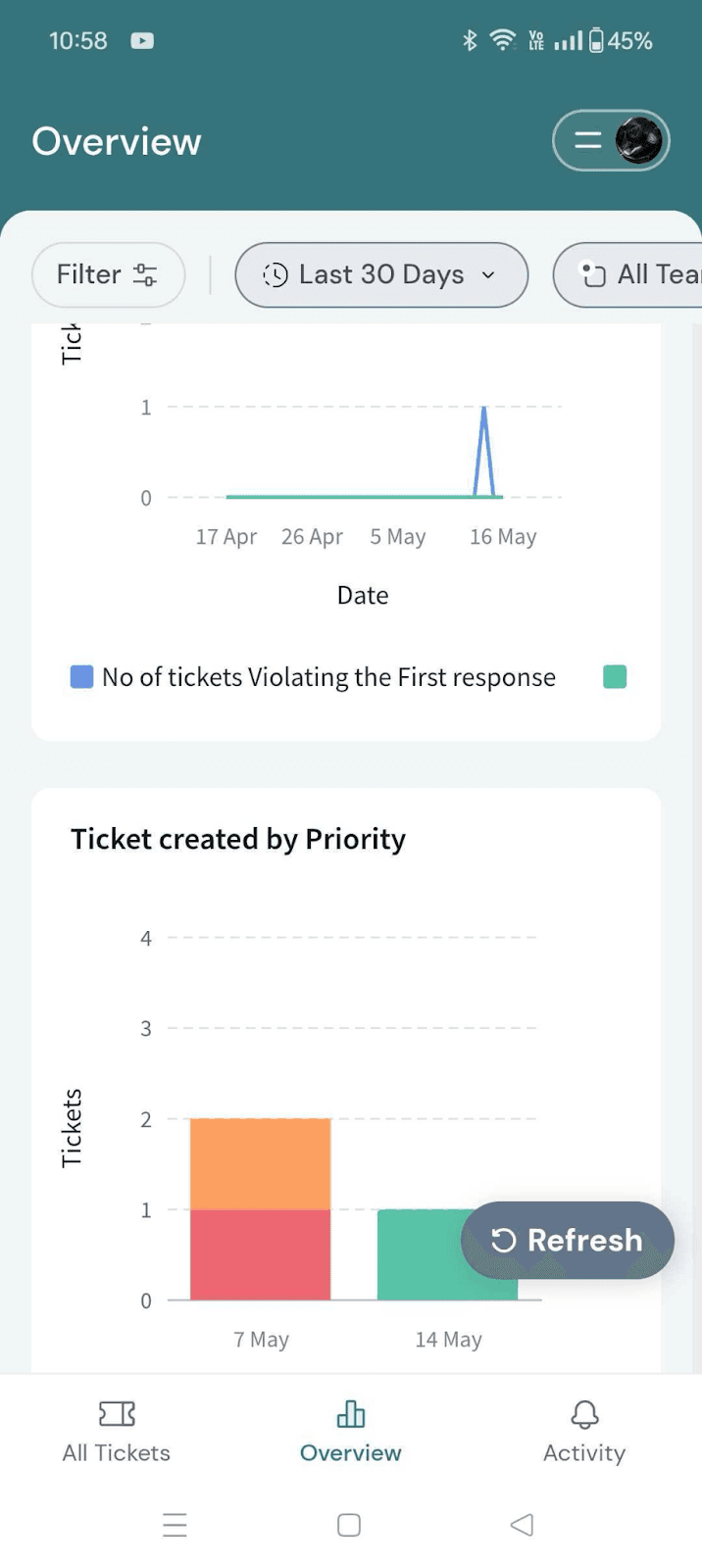Switch to the All Tickets tab
This screenshot has width=702, height=1568.
coord(117,1431)
